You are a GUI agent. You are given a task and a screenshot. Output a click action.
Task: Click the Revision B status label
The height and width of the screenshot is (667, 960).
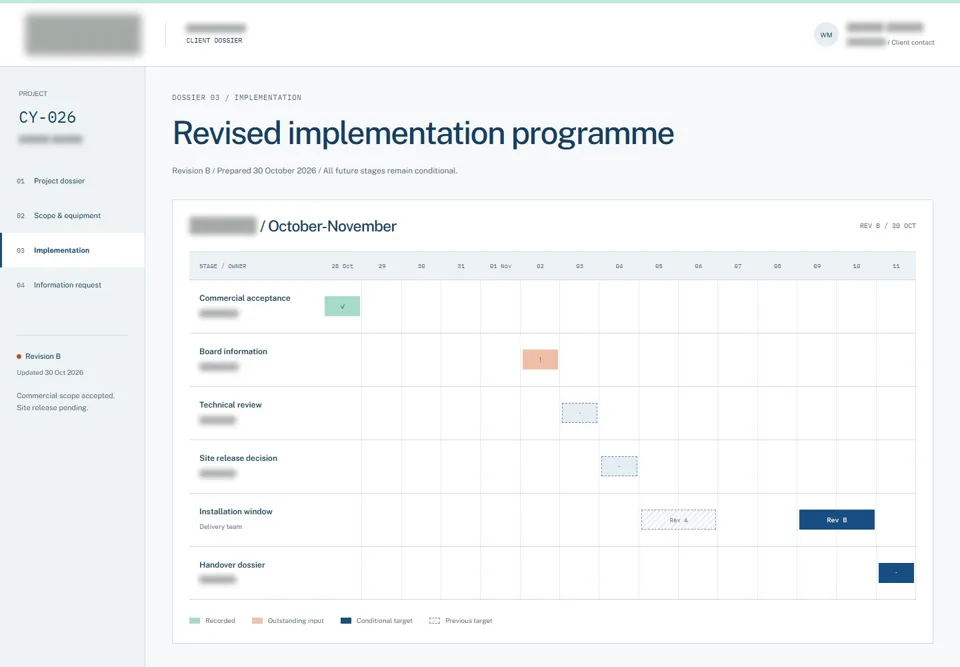[43, 356]
